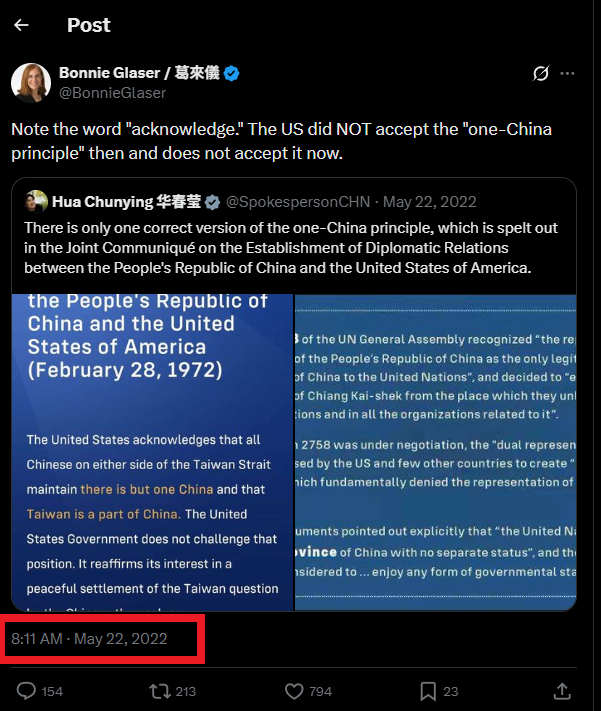Reply using the comment icon with 154
Screen dimensions: 601x711
[x=39, y=691]
